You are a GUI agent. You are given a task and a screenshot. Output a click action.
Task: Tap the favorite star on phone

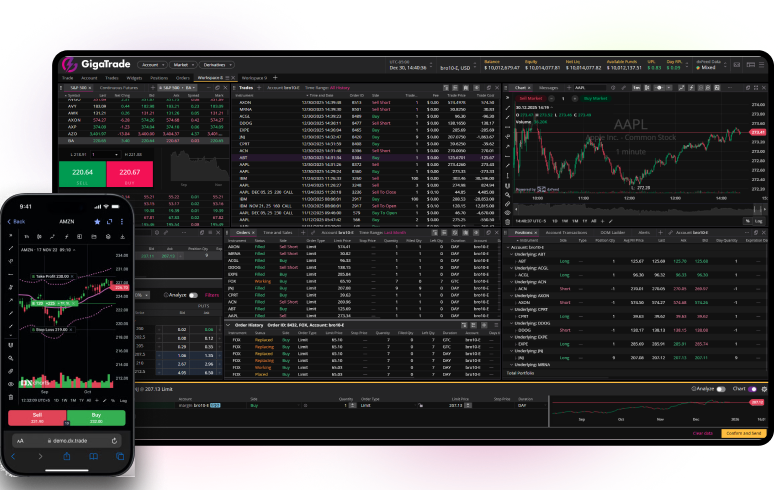tap(97, 222)
